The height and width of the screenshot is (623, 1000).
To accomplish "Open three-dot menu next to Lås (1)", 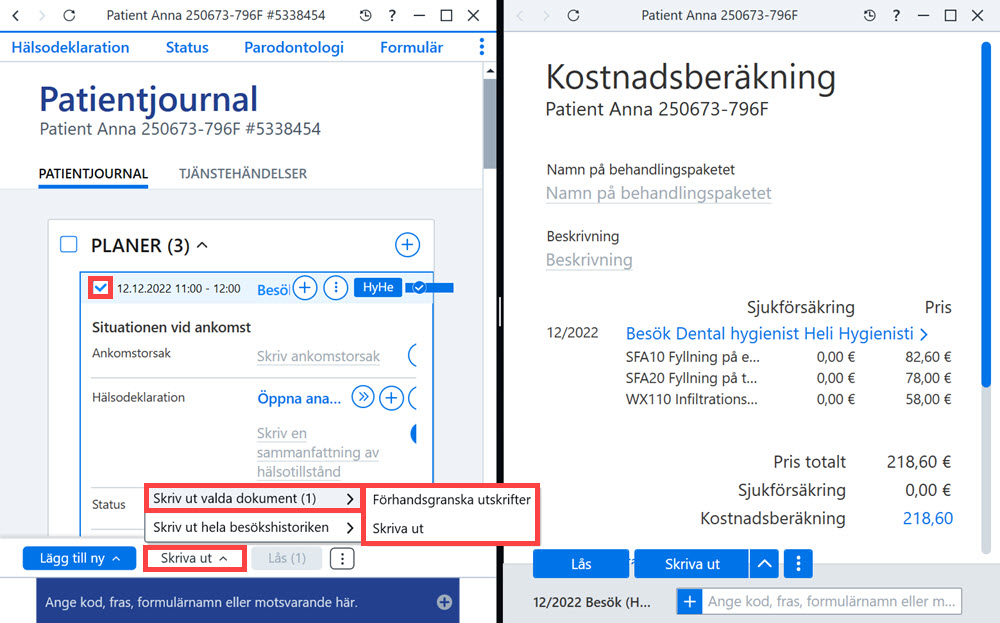I will pyautogui.click(x=342, y=559).
